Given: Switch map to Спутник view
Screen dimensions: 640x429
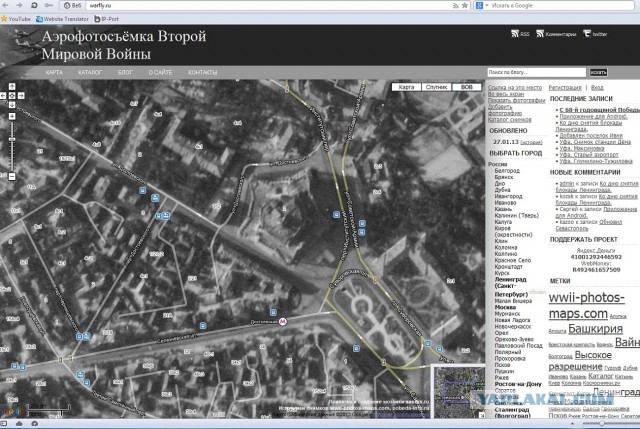Looking at the screenshot, I should (x=436, y=88).
